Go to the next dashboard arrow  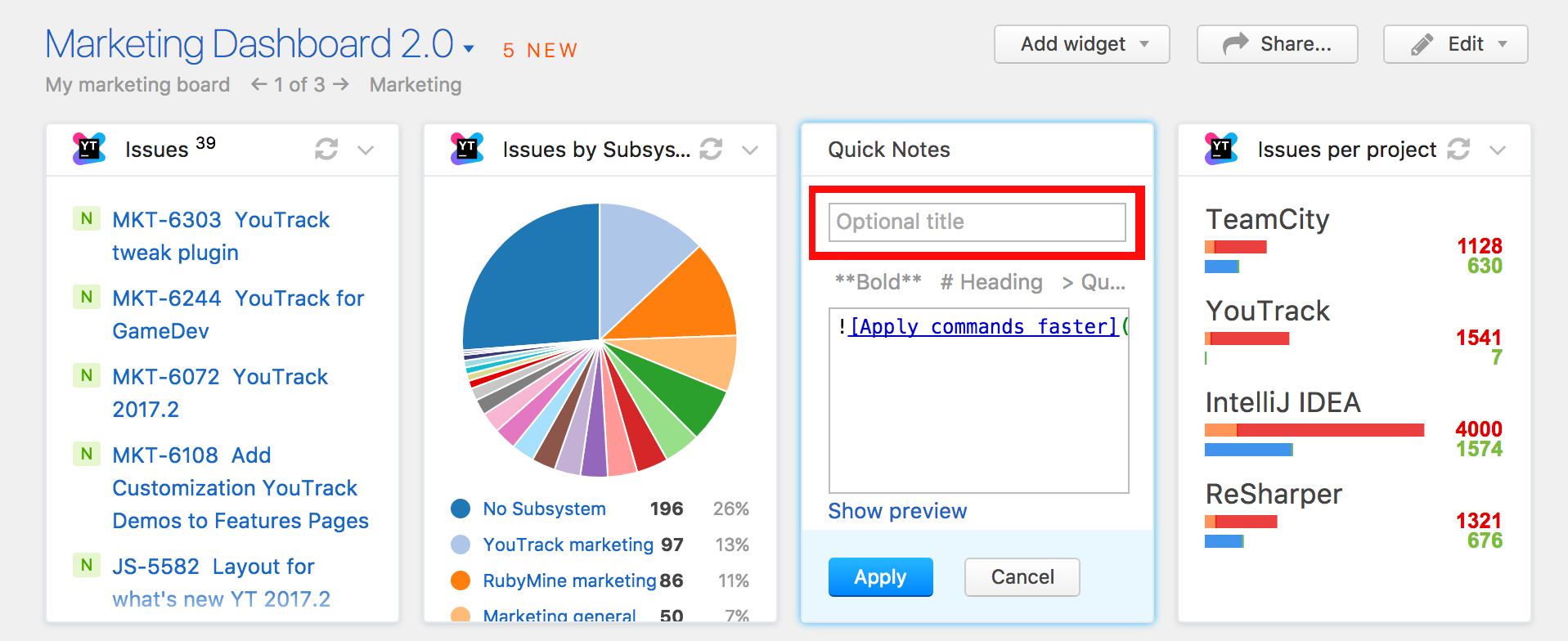[x=341, y=84]
